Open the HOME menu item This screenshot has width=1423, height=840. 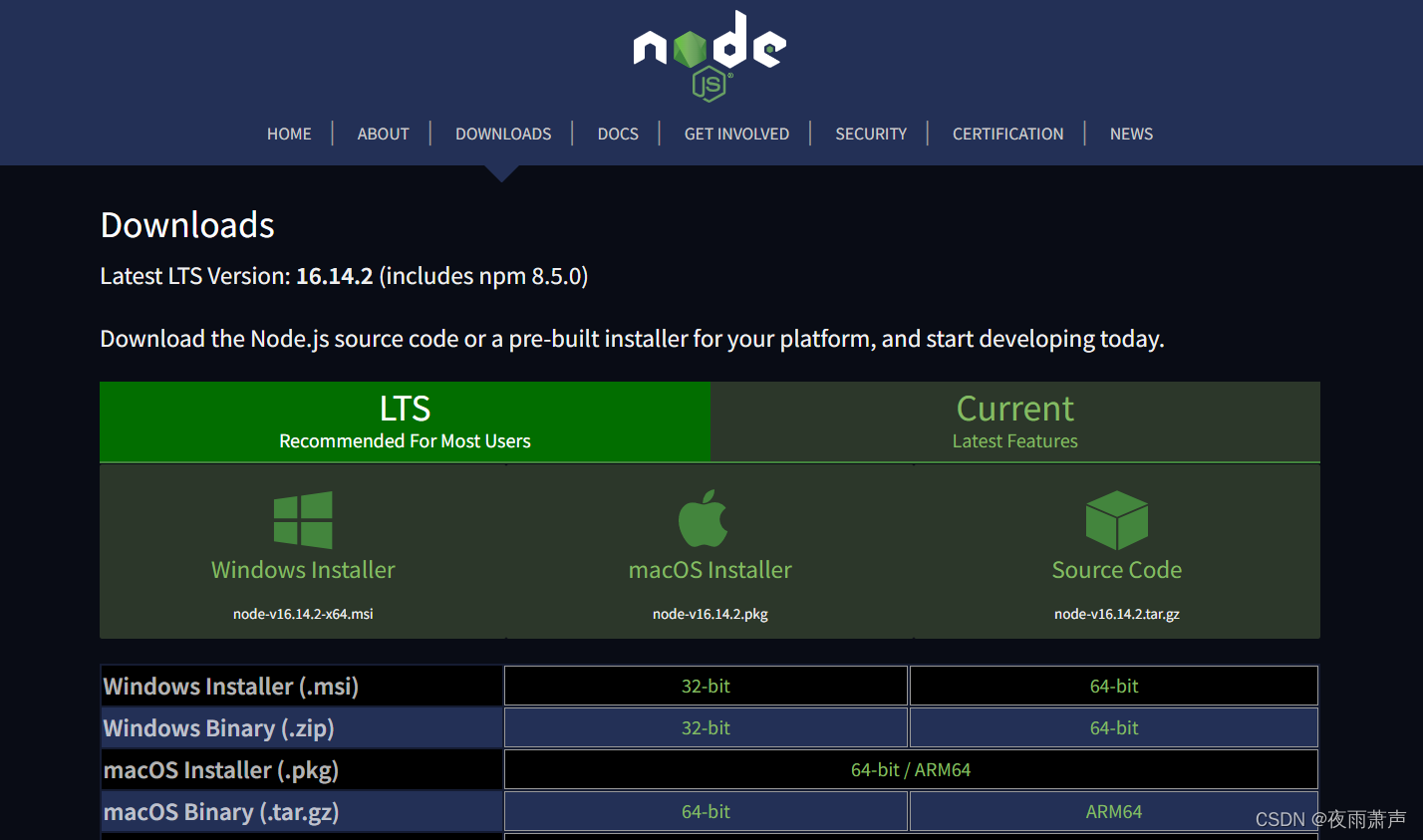click(289, 134)
